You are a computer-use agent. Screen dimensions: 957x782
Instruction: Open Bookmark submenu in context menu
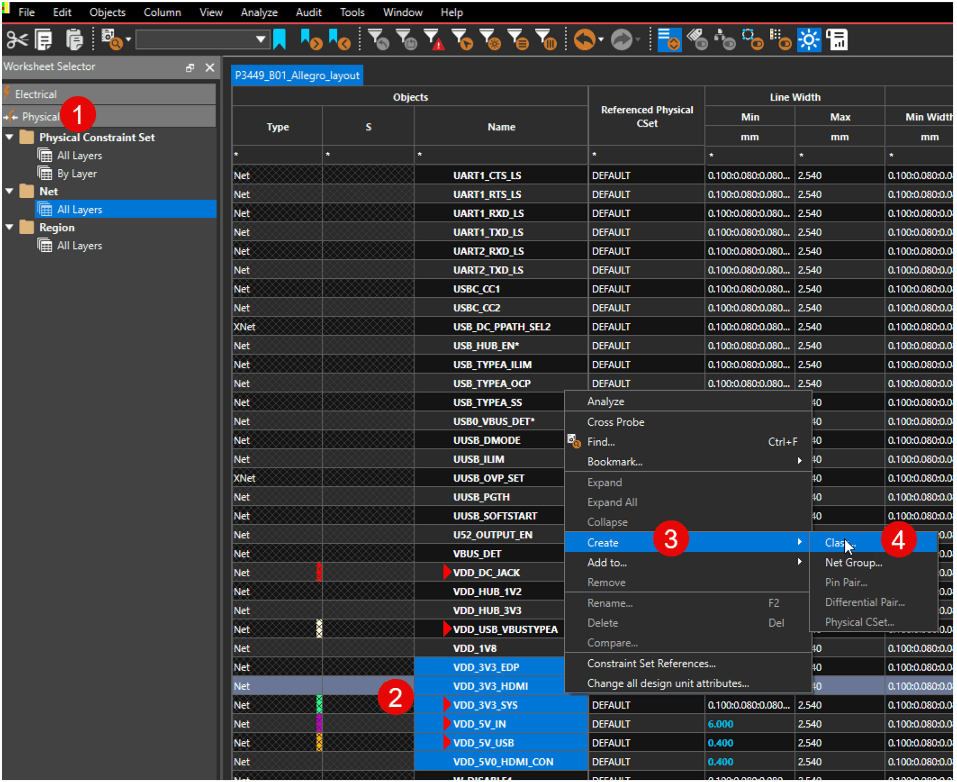tap(687, 462)
